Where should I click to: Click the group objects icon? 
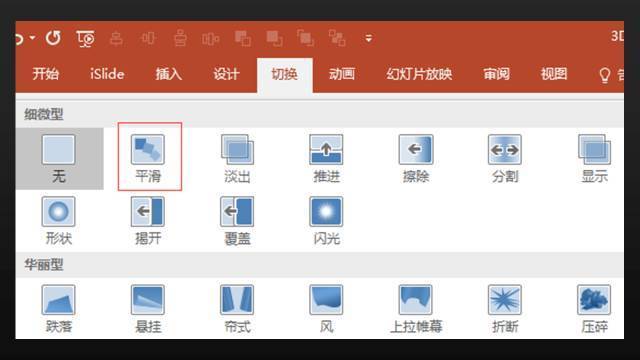point(305,39)
